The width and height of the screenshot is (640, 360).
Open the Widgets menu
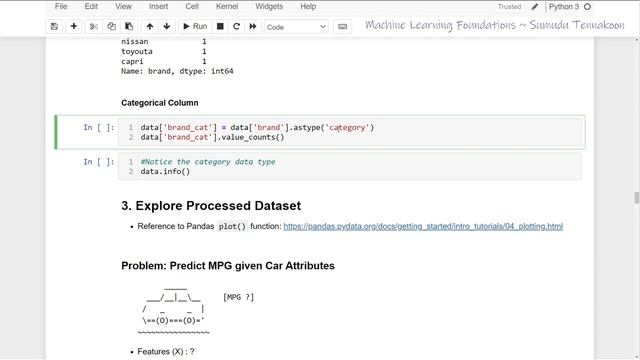(x=269, y=7)
